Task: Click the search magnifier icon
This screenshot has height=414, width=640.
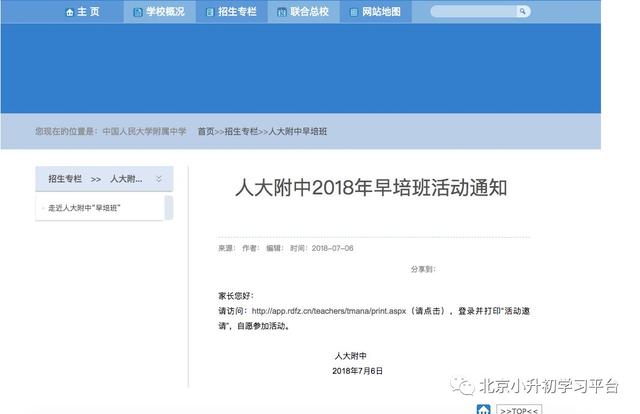Action: (522, 12)
